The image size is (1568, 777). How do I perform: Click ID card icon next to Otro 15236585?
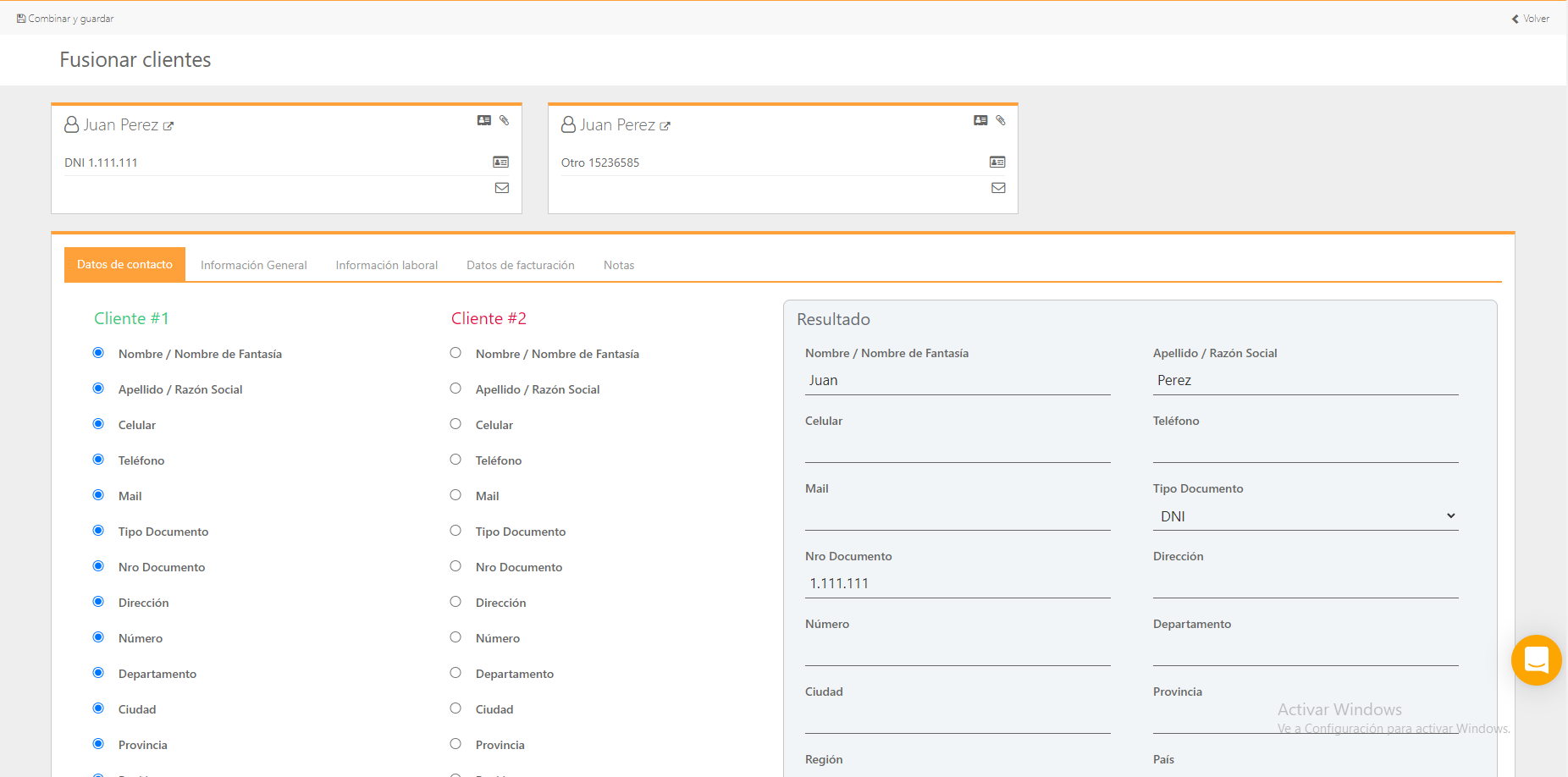pos(997,162)
